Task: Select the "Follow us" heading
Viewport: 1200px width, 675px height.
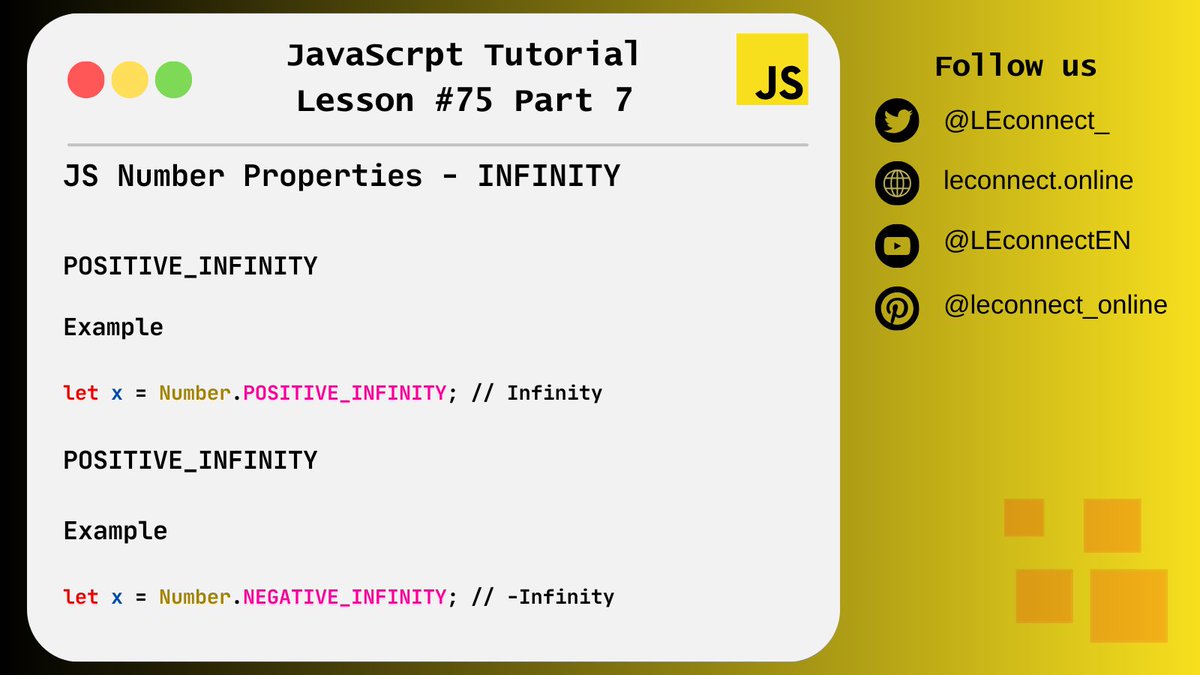Action: point(1015,66)
